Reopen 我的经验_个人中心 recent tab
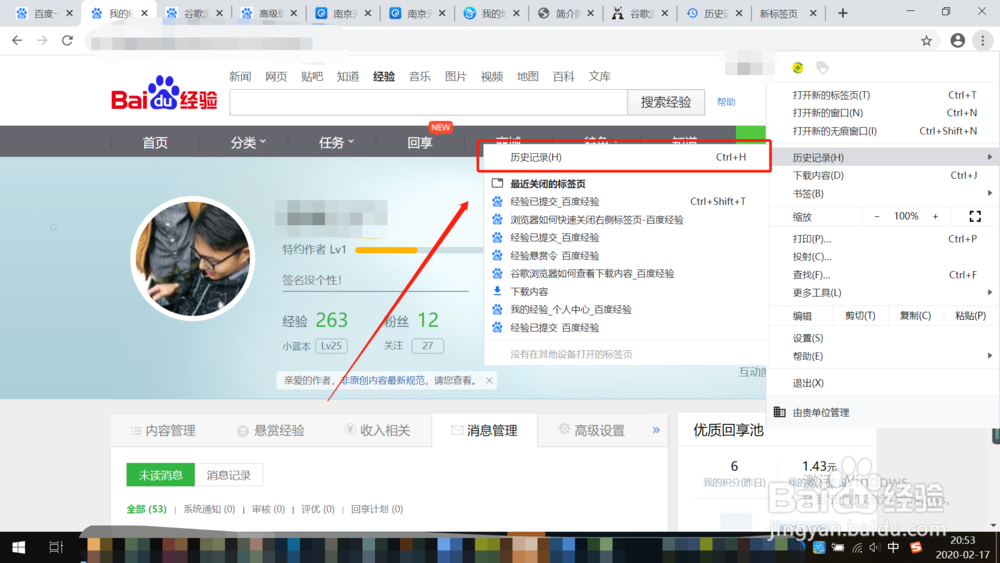Screen dimensions: 1000x563 pyautogui.click(x=570, y=309)
